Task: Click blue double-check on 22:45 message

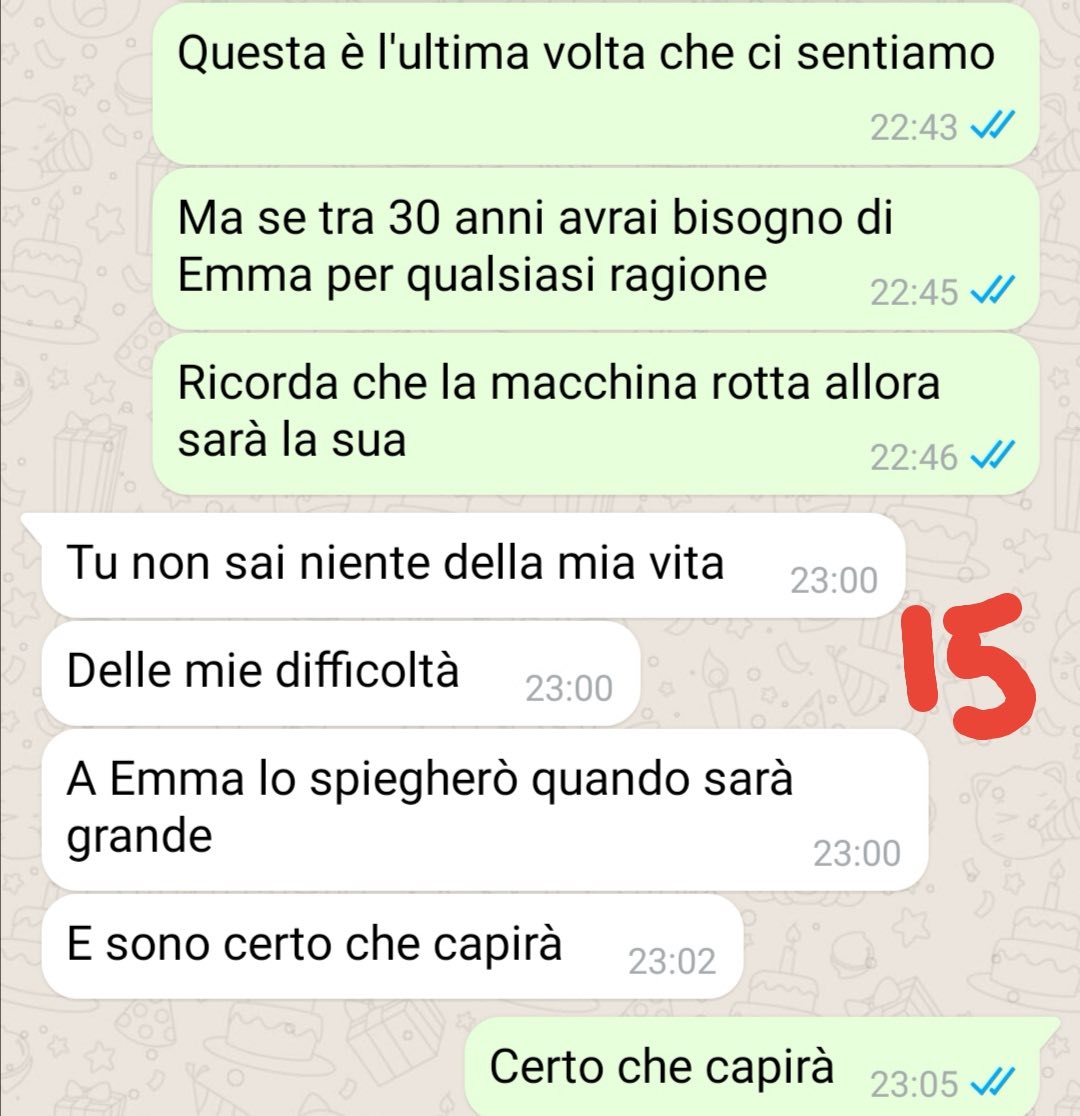Action: point(993,290)
